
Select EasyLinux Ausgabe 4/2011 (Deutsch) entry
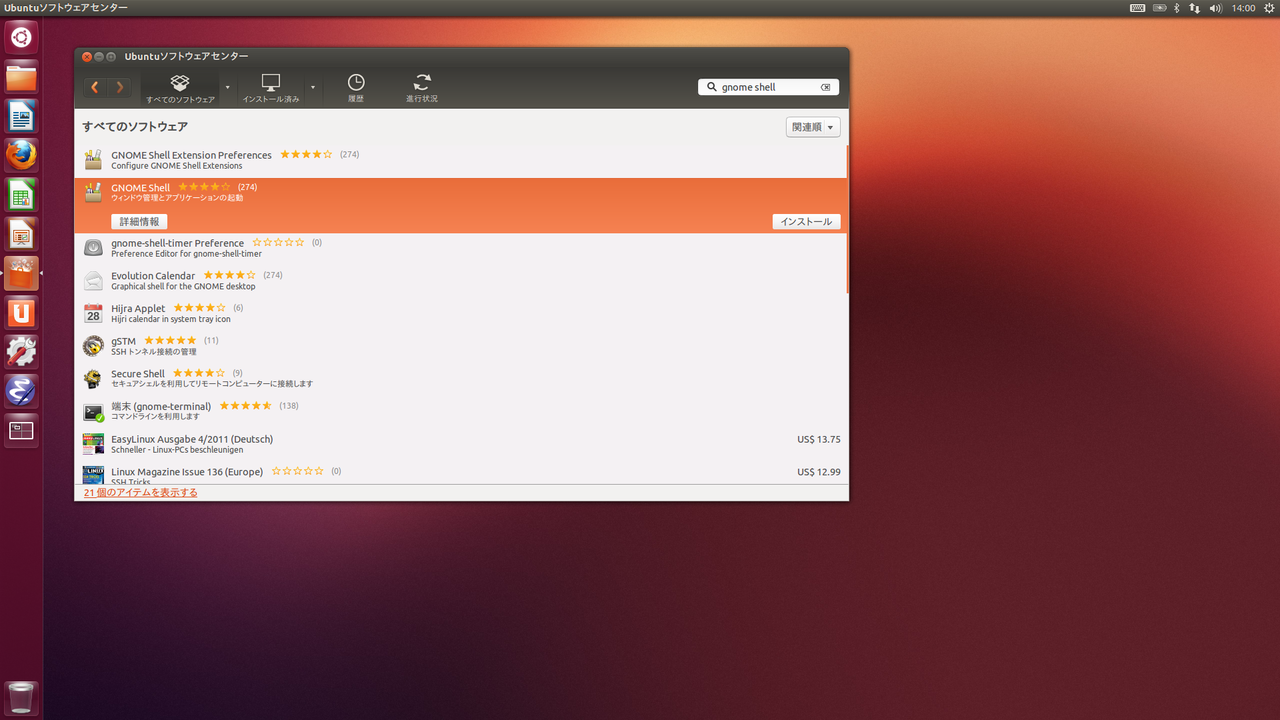461,444
